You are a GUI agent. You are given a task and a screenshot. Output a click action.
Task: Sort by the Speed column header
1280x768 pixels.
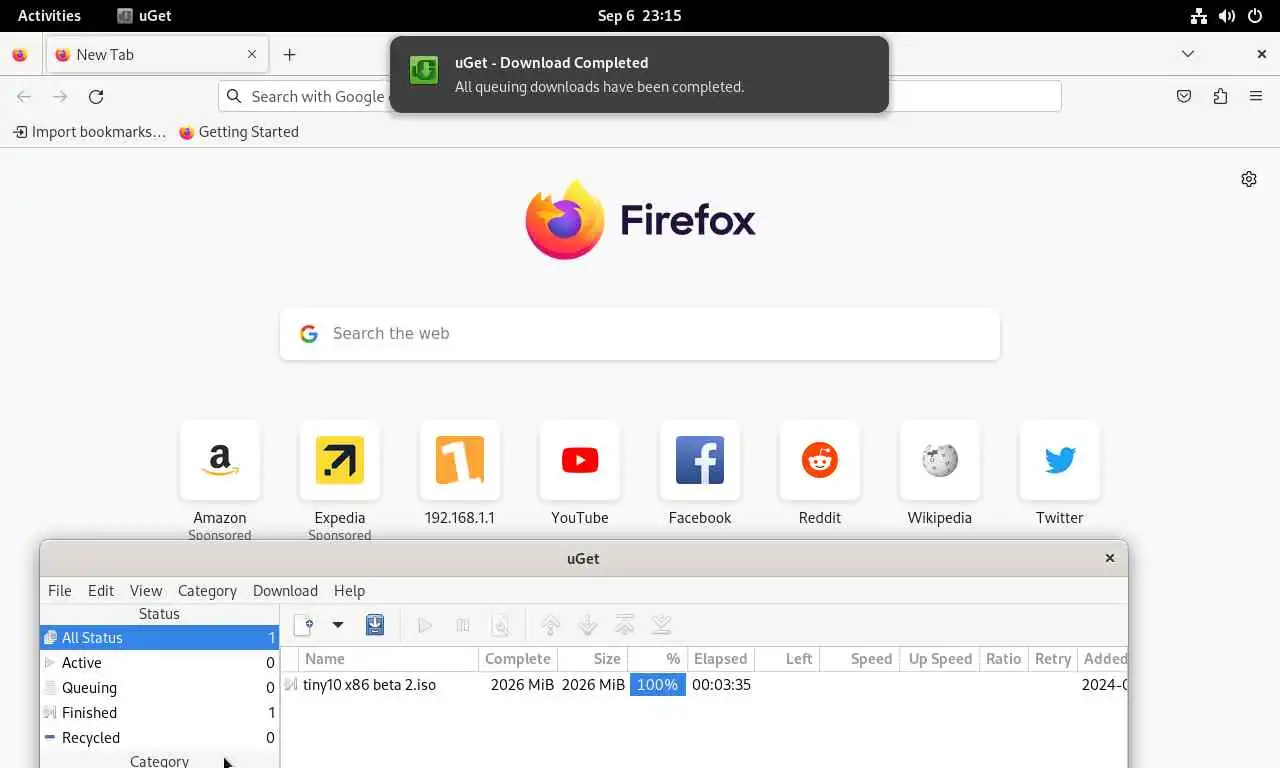tap(859, 659)
